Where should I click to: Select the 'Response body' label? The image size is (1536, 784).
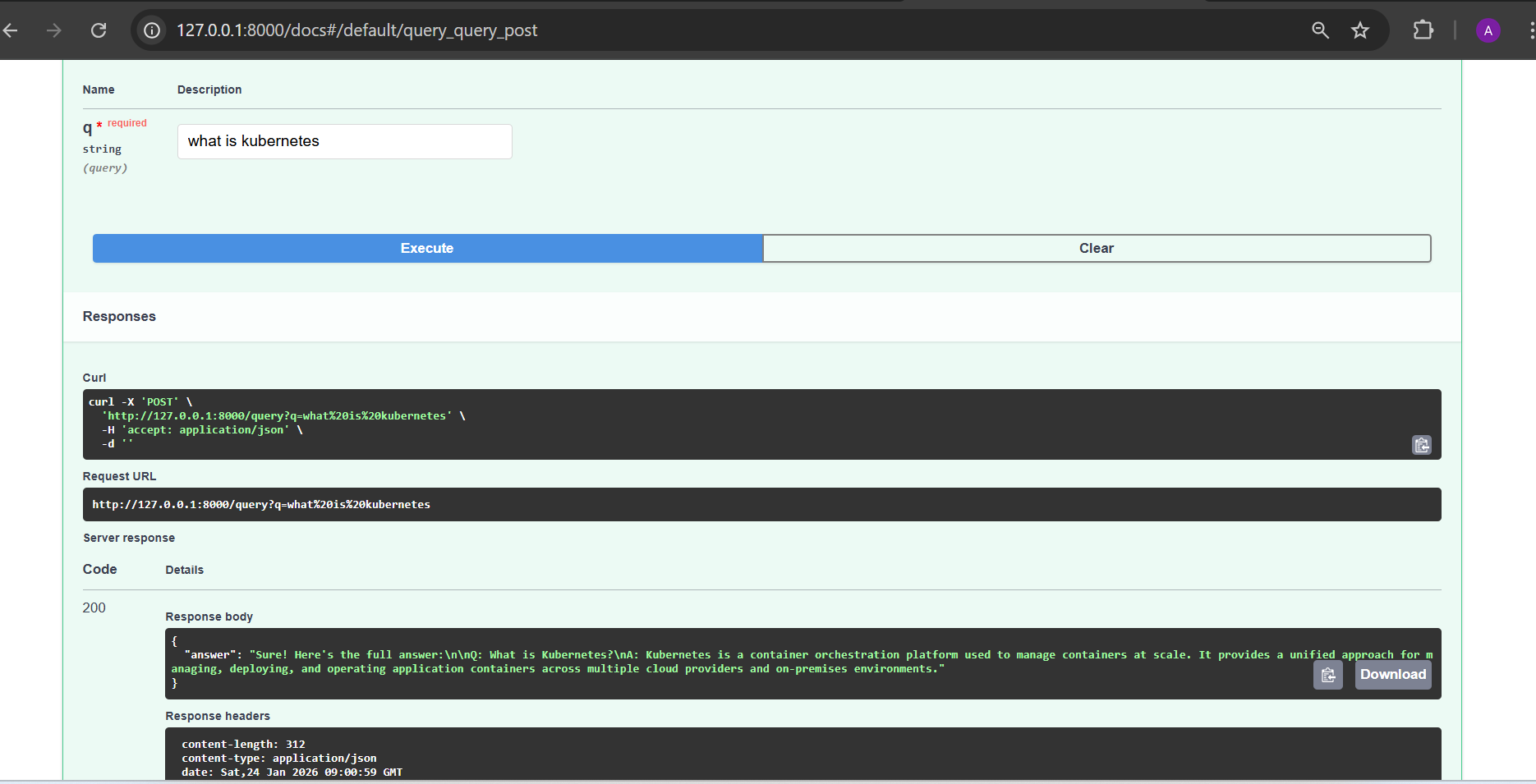click(x=209, y=617)
